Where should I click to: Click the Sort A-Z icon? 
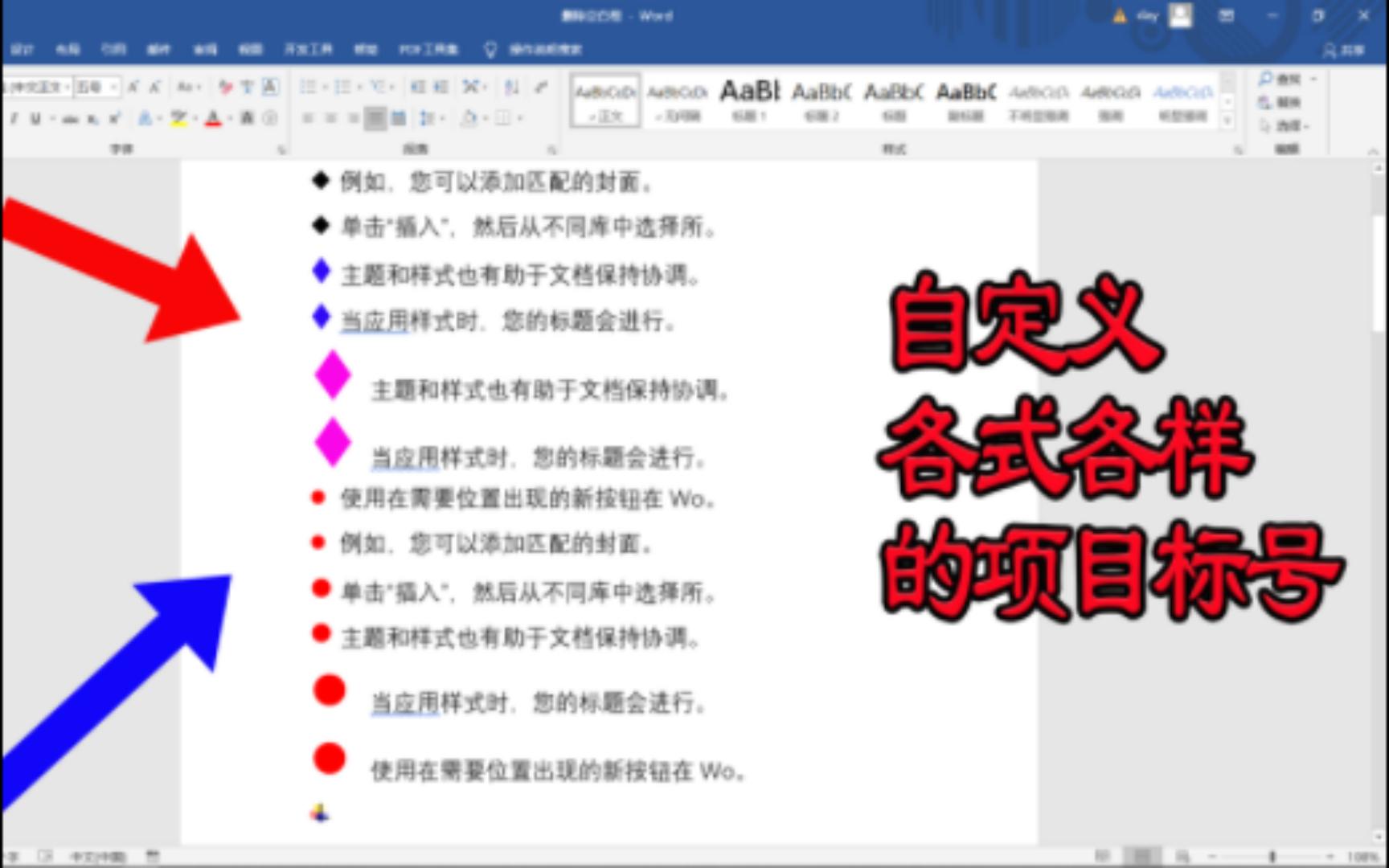[x=511, y=87]
